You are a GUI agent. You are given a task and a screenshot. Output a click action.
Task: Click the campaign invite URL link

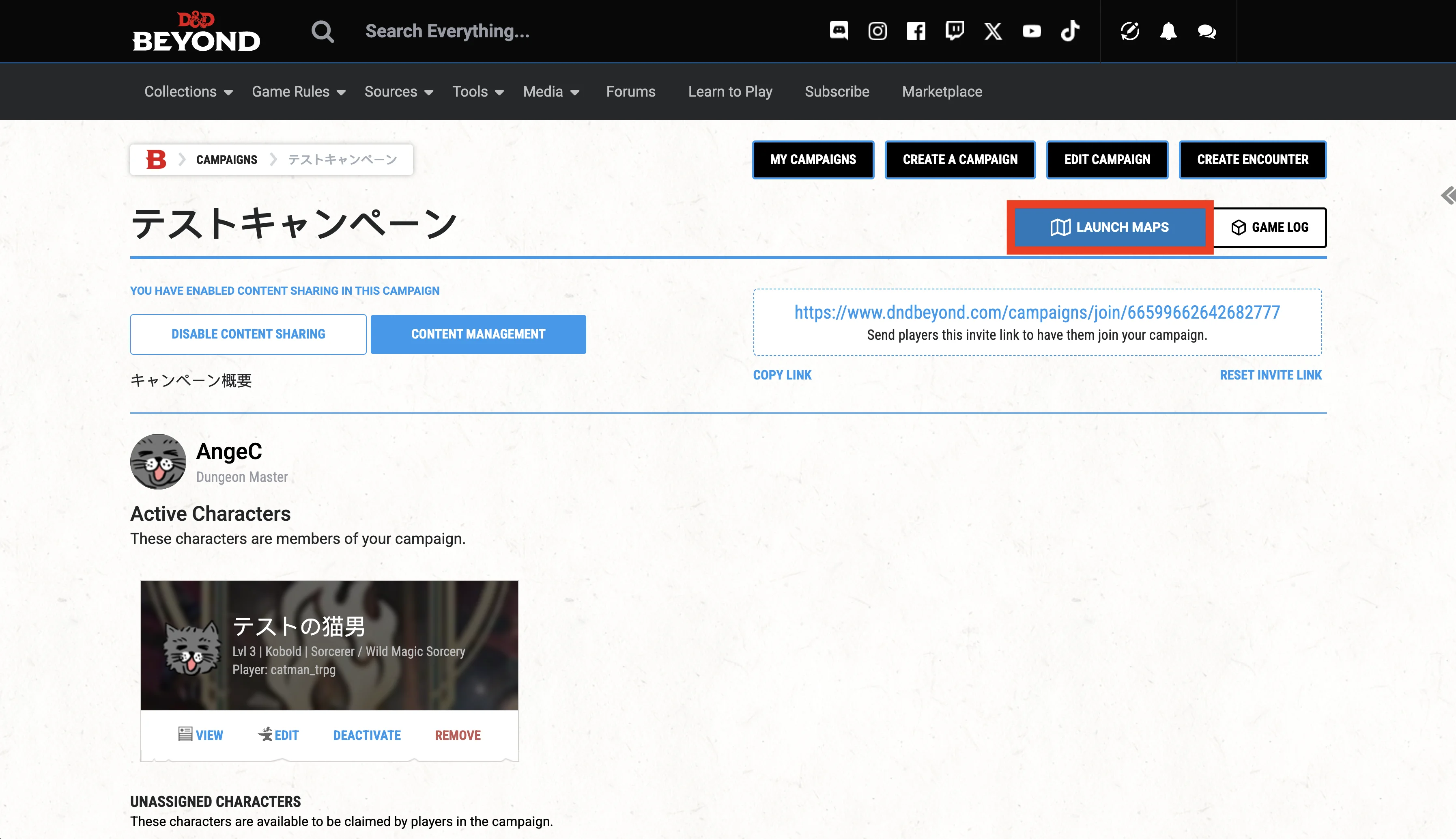[1037, 312]
